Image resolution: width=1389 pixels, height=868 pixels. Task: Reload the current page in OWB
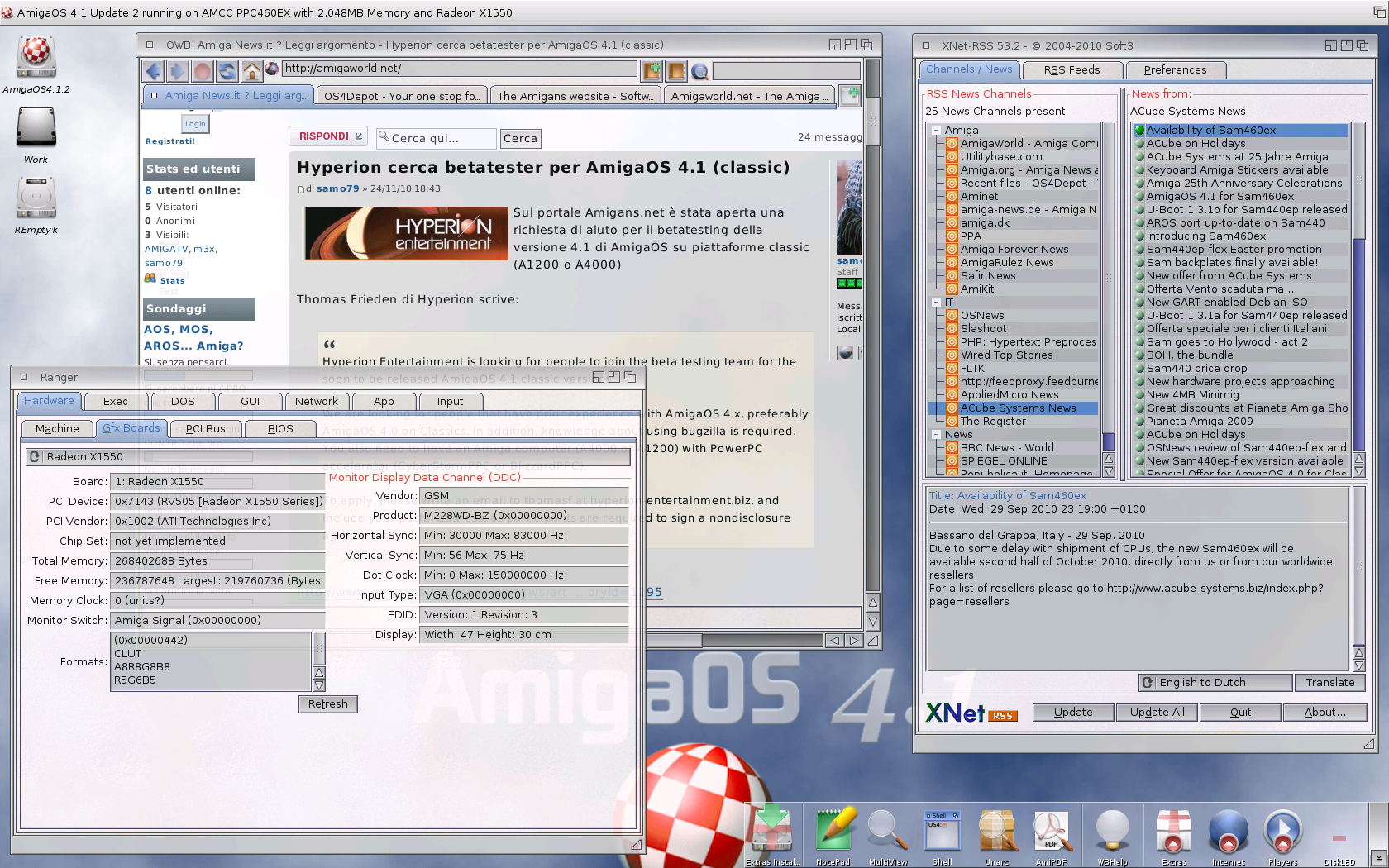click(x=227, y=71)
